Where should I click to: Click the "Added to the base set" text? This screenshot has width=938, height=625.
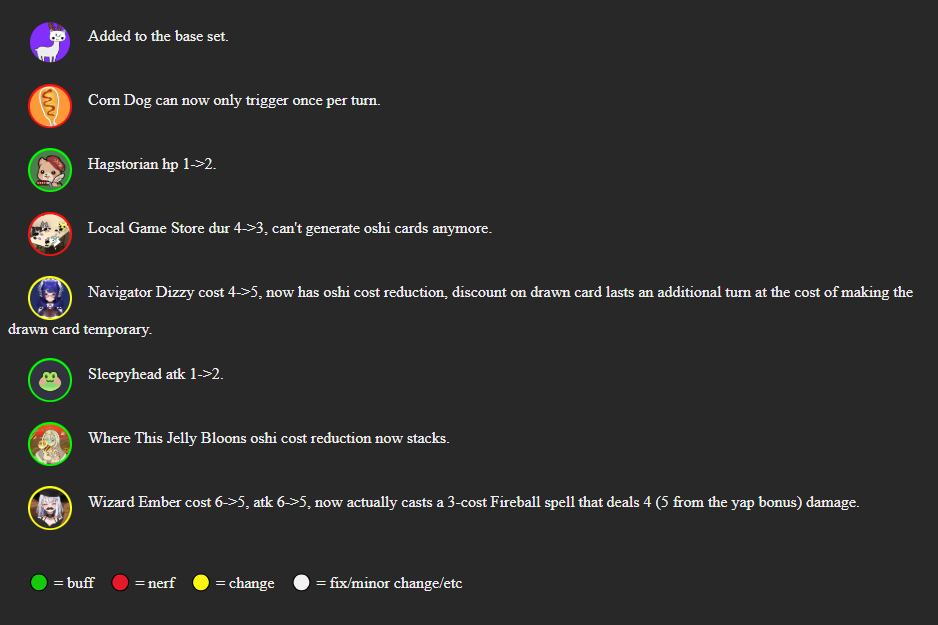click(158, 36)
